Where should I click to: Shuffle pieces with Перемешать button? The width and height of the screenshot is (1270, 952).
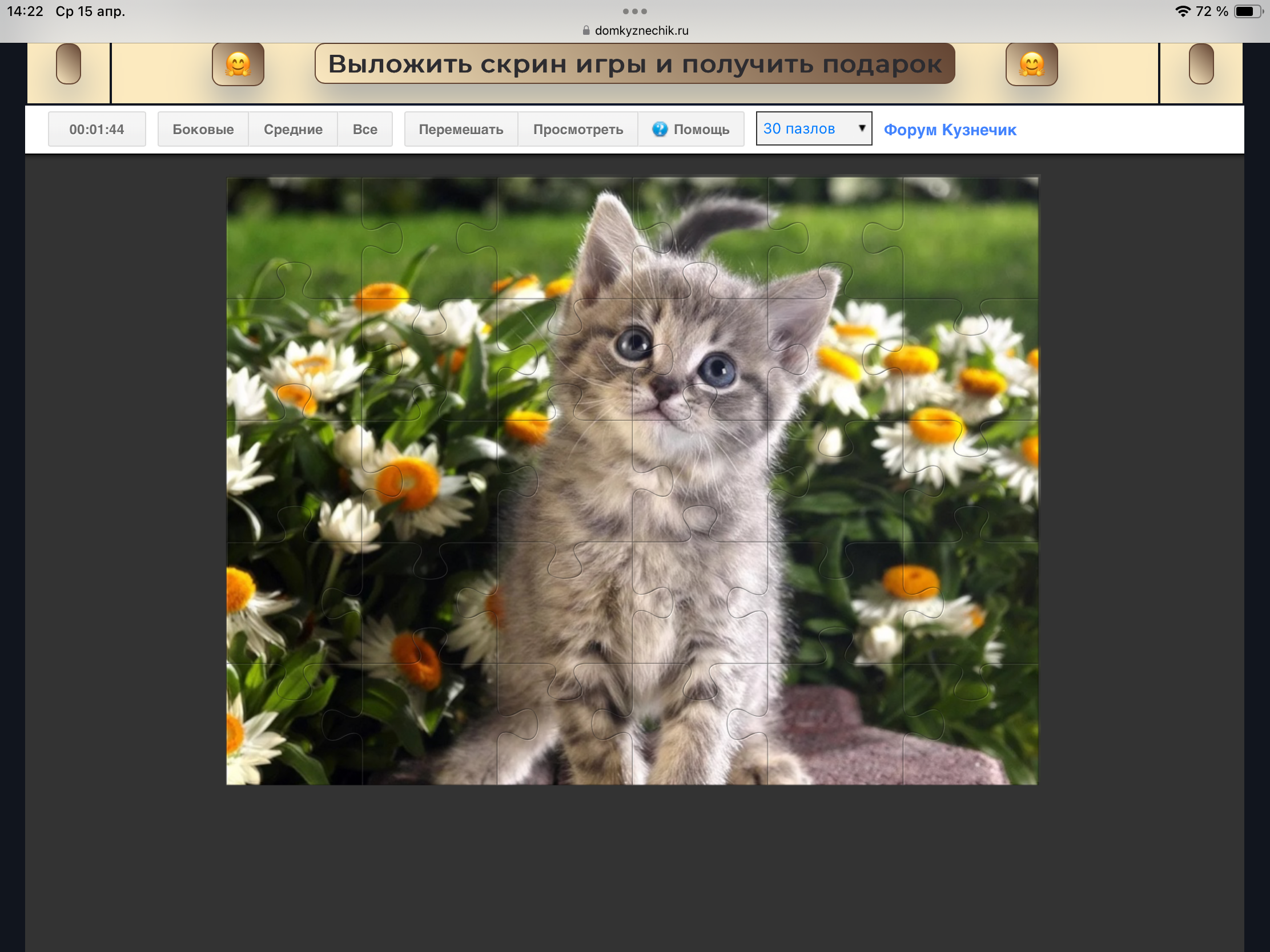(x=460, y=130)
